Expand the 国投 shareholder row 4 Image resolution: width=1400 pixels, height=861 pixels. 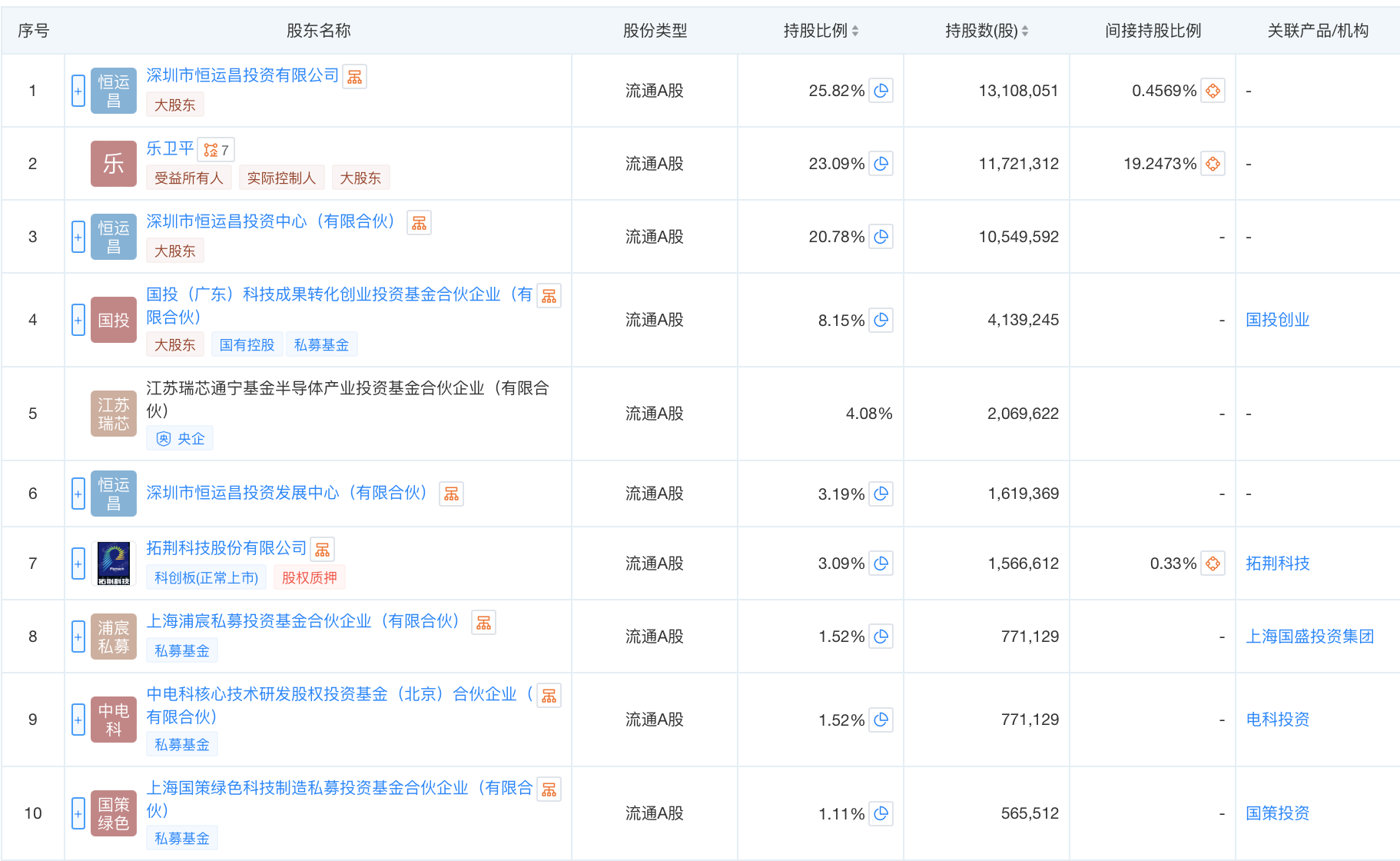coord(78,320)
